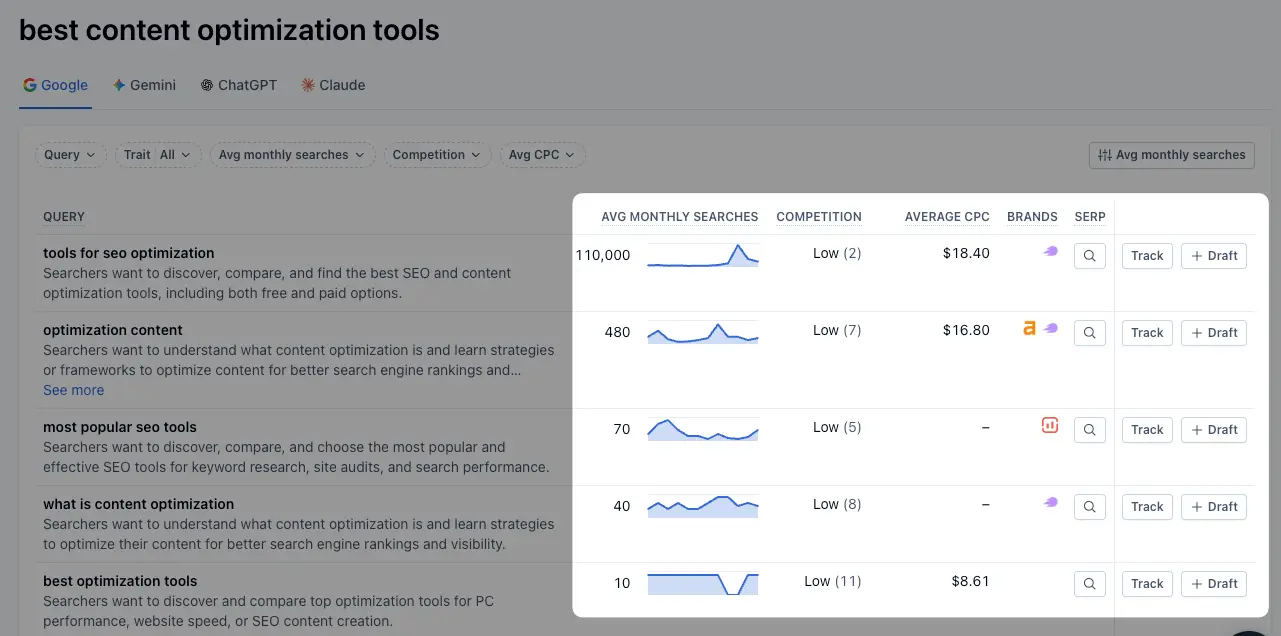Open the Avg CPC filter dropdown

tap(543, 155)
